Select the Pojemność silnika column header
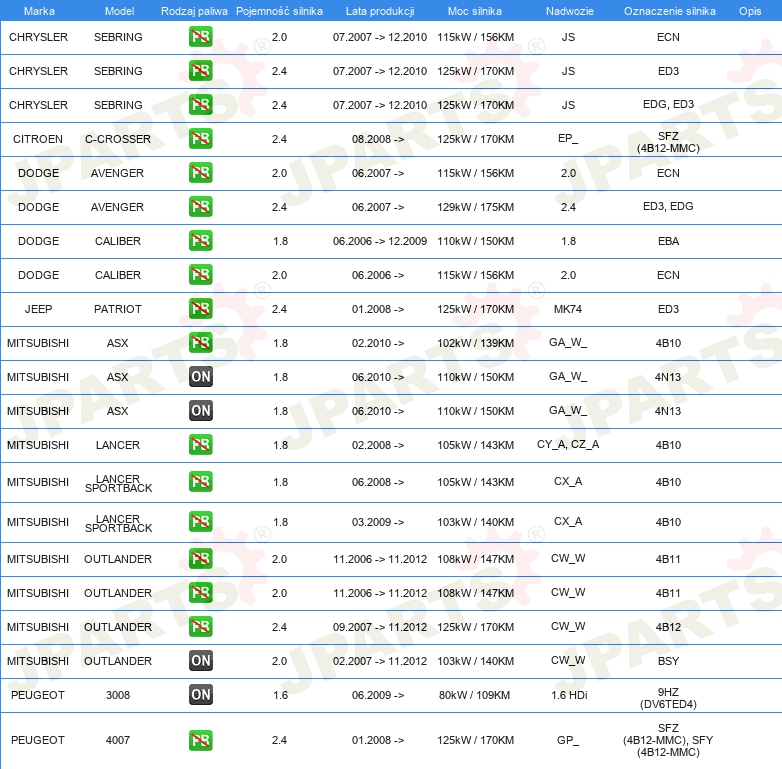This screenshot has width=782, height=769. point(279,11)
